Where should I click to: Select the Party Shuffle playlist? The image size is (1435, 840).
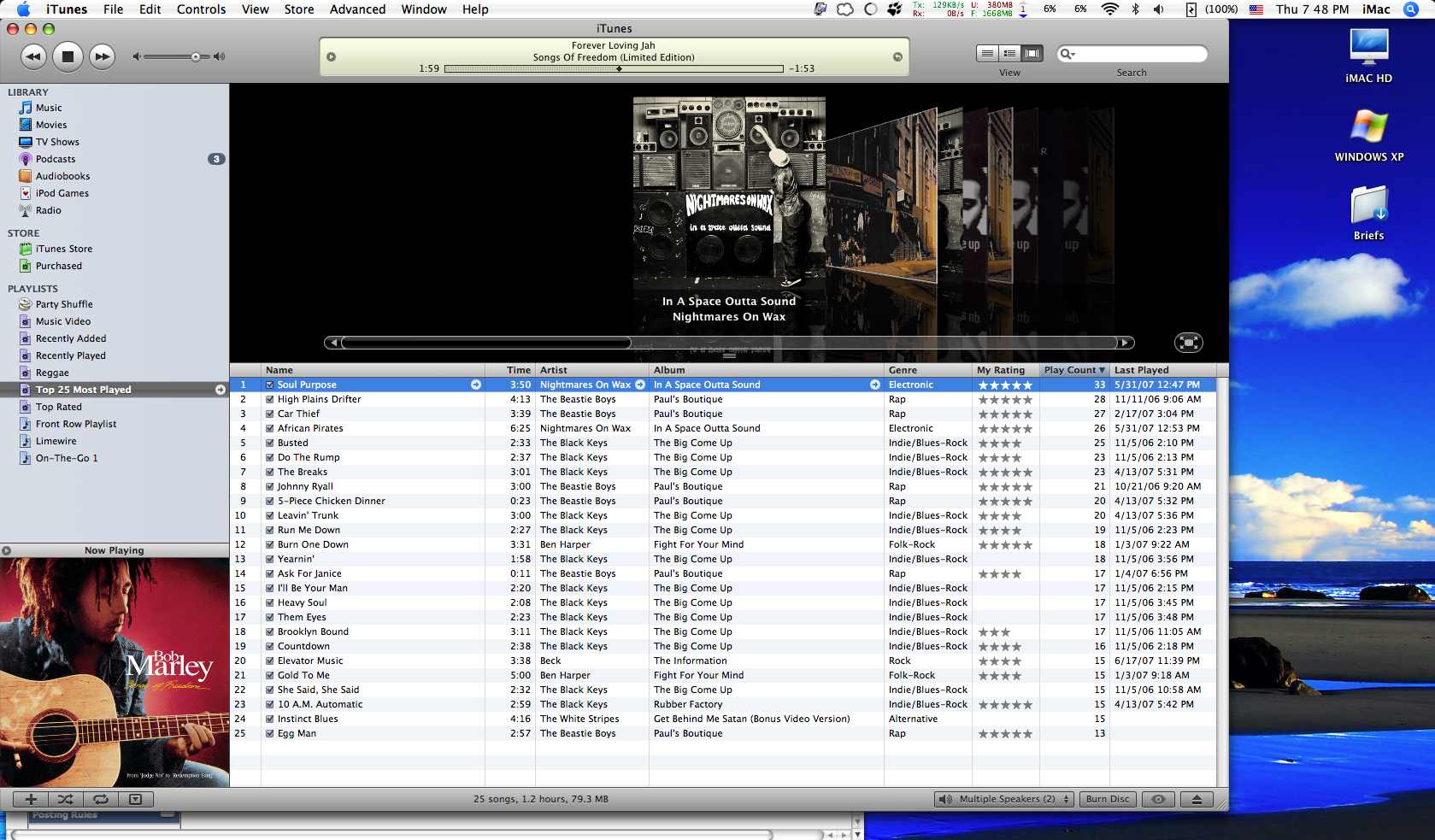tap(64, 304)
